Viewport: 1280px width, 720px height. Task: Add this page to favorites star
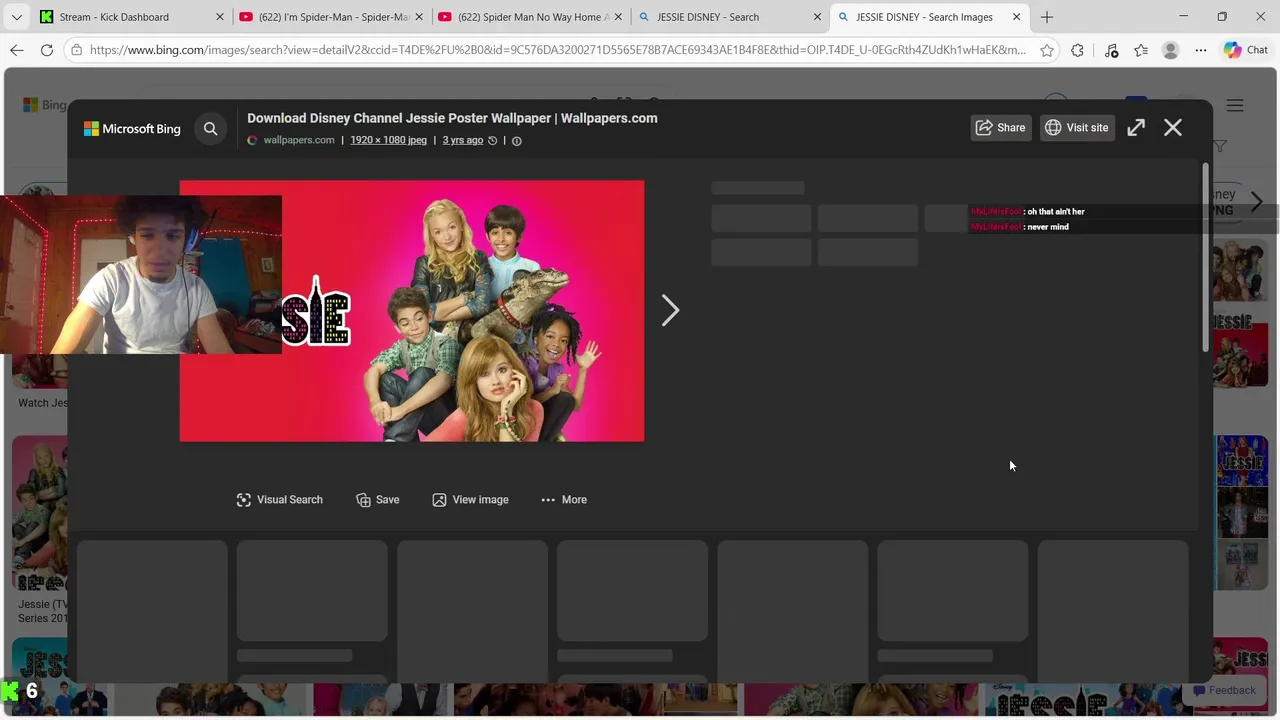coord(1047,50)
